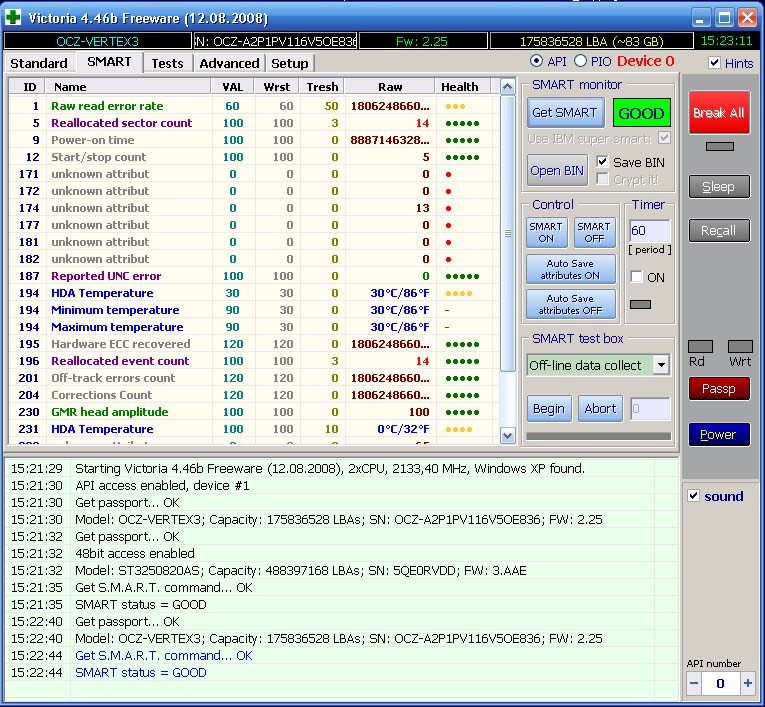The height and width of the screenshot is (707, 765).
Task: Click the indicator lamp below Timer ON checkbox
Action: pyautogui.click(x=640, y=304)
